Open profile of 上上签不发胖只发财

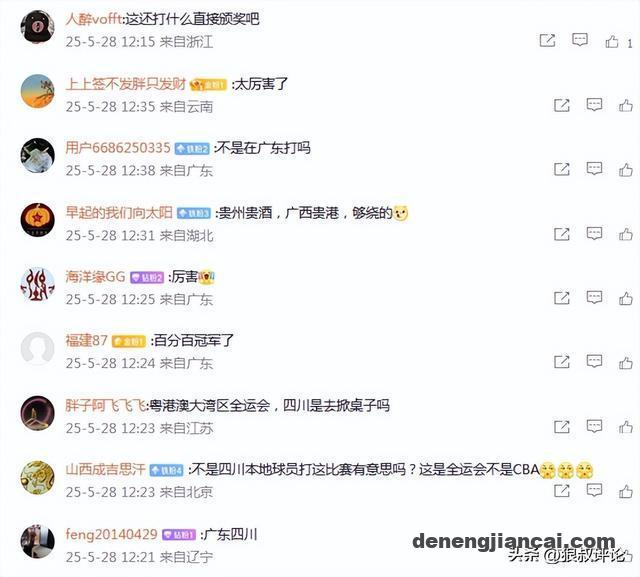126,84
